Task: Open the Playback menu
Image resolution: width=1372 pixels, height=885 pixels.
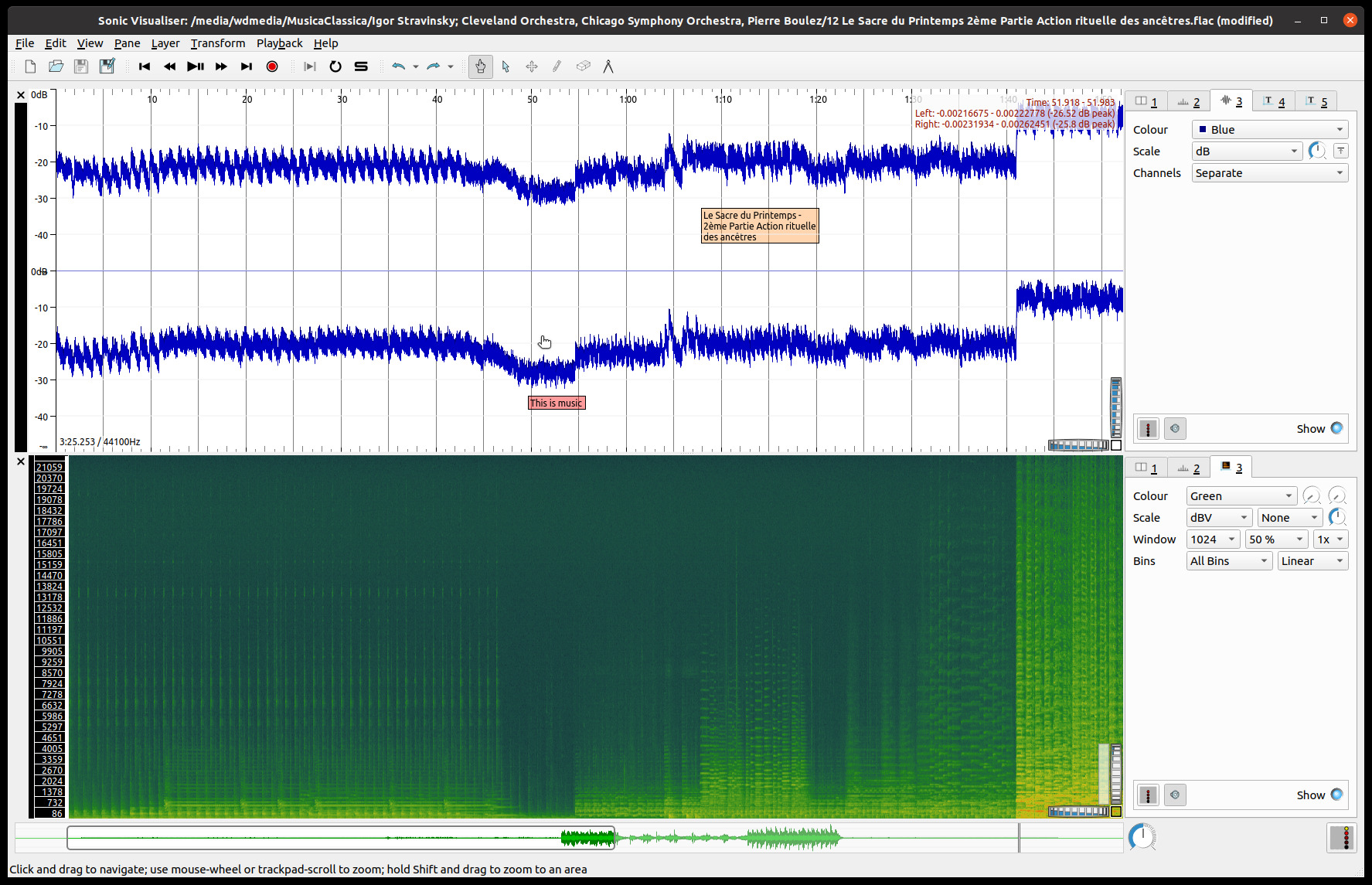Action: tap(280, 43)
